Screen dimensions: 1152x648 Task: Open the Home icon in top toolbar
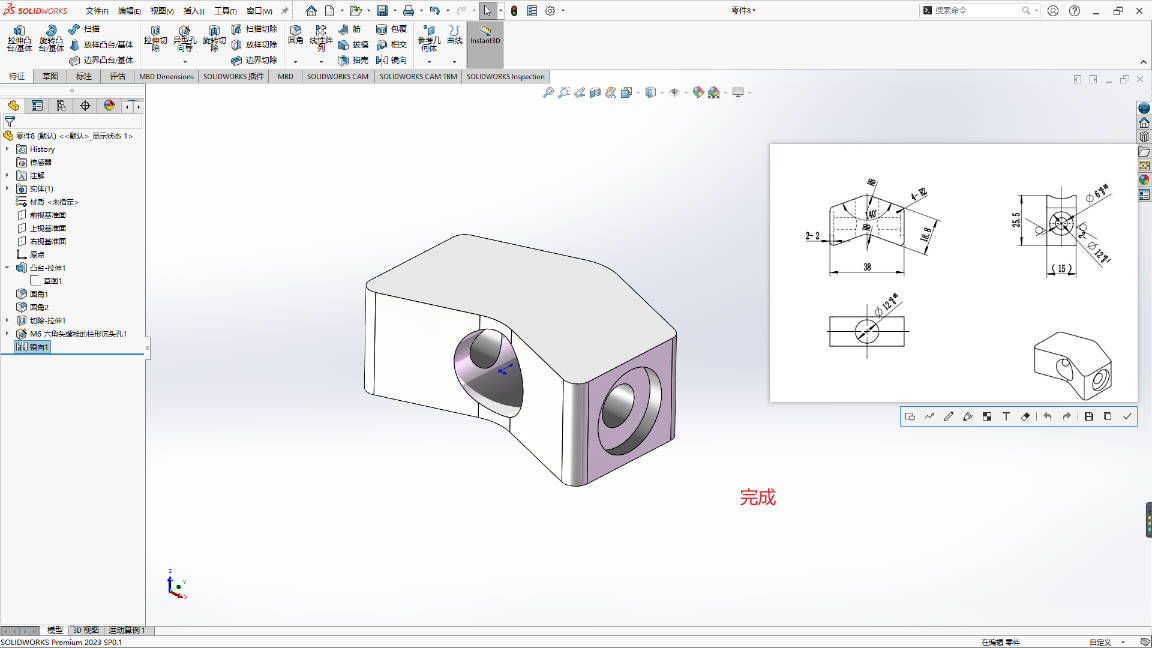point(312,10)
